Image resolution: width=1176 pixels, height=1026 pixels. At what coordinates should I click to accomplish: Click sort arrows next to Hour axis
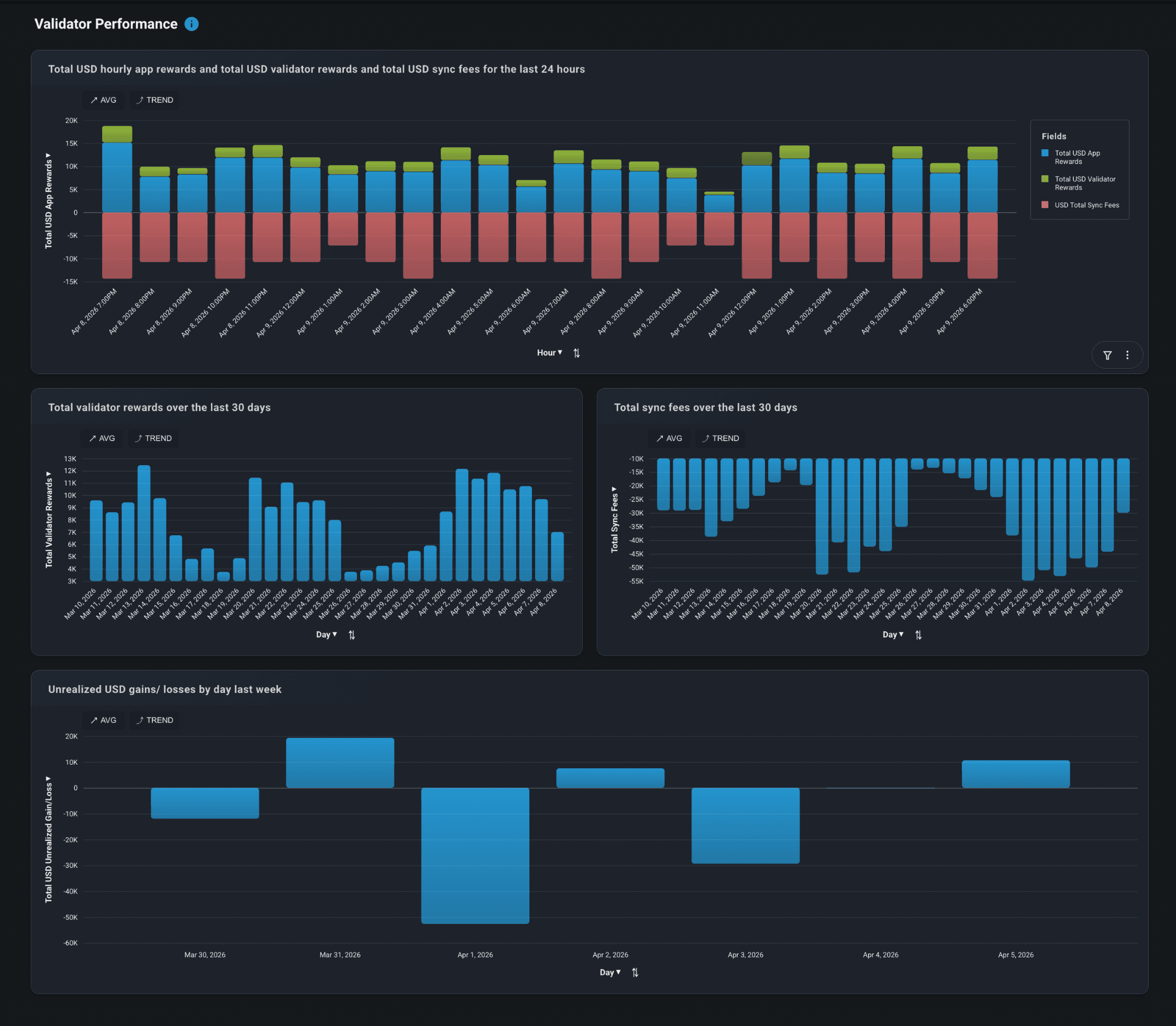coord(576,353)
